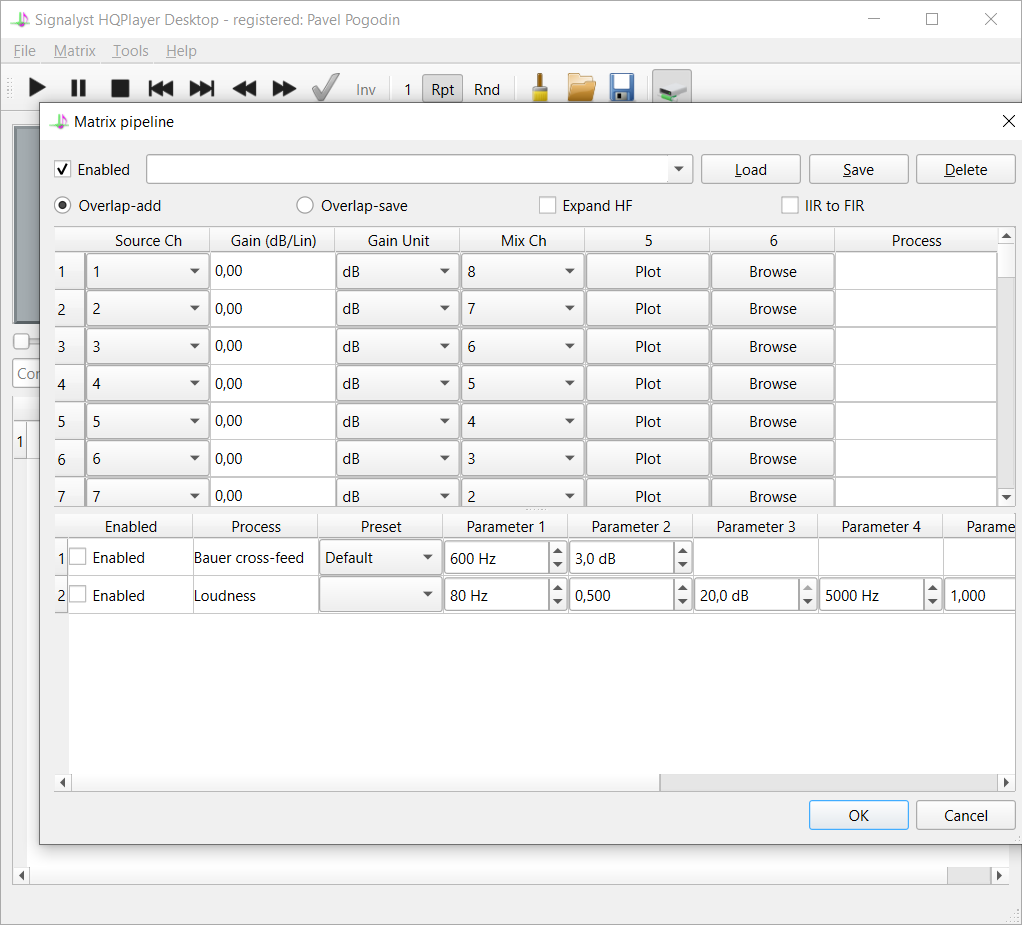Click the Load button
This screenshot has width=1022, height=925.
point(751,169)
